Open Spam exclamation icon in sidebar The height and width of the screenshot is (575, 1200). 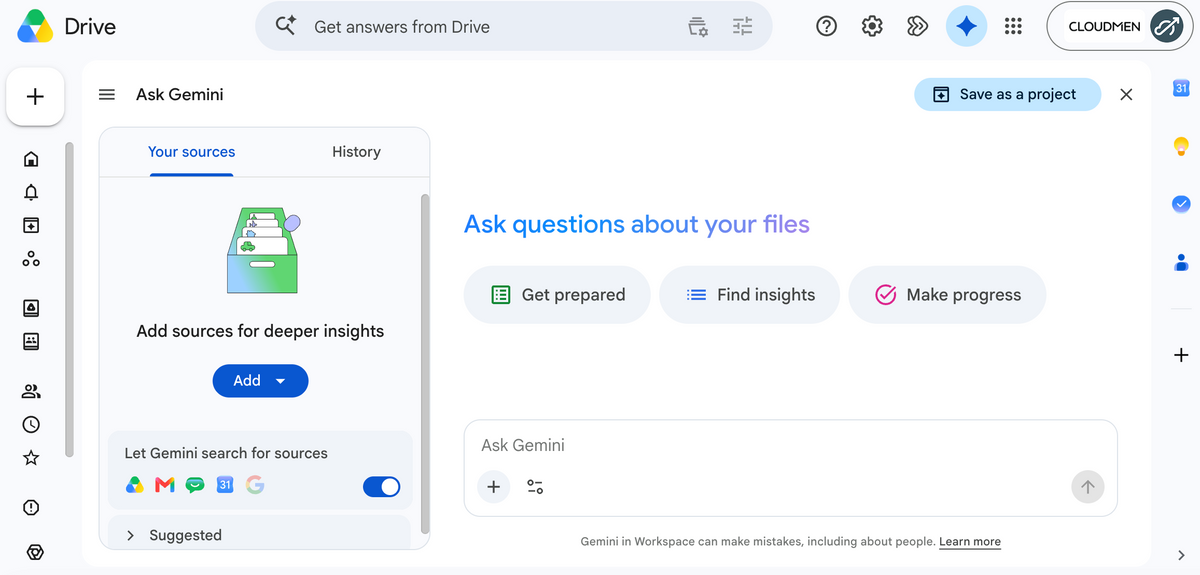[x=31, y=507]
